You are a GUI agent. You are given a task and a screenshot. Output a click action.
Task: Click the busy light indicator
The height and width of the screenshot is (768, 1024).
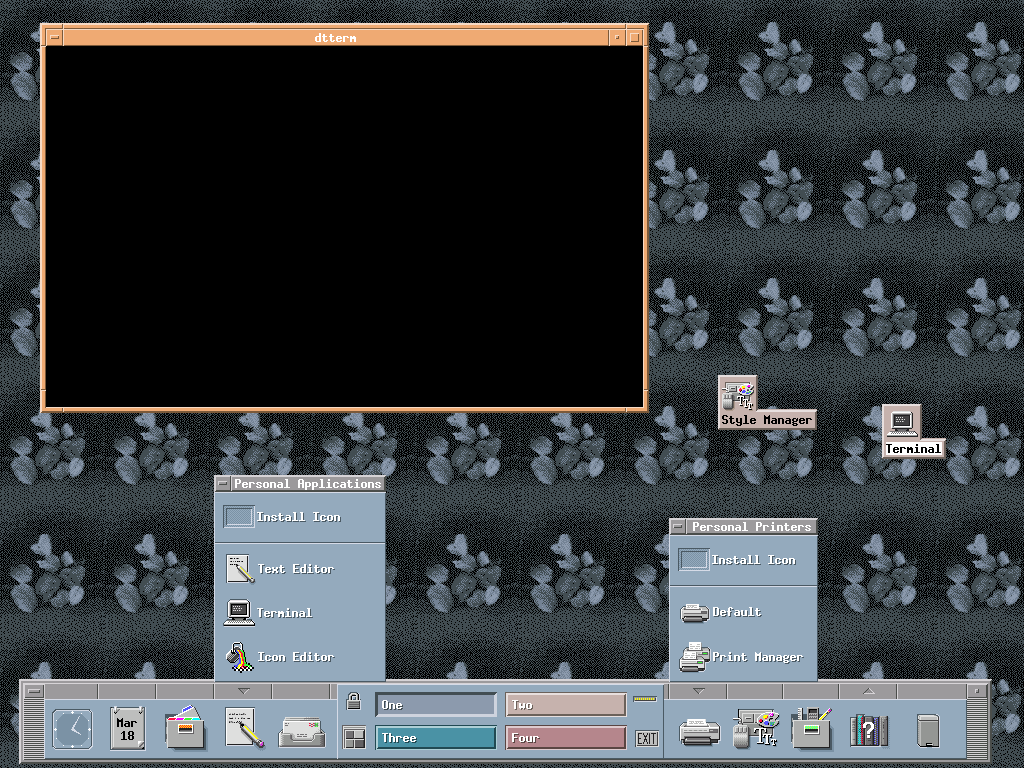coord(645,699)
